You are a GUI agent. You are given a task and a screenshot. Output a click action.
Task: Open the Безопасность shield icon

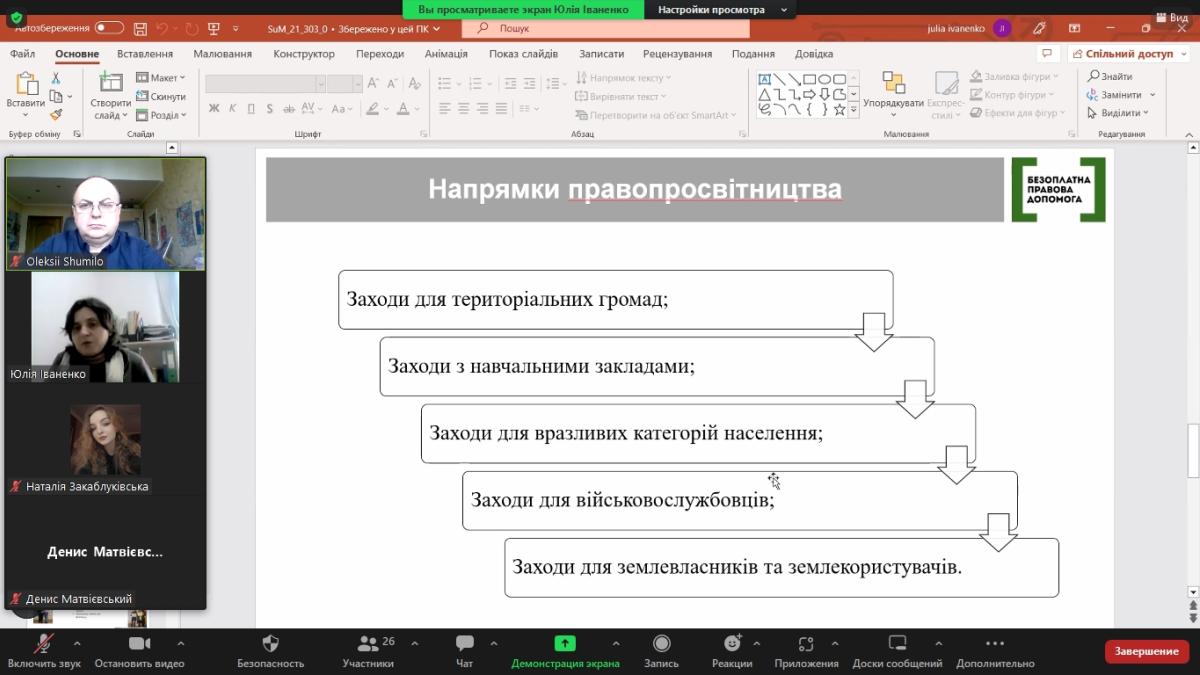(270, 644)
